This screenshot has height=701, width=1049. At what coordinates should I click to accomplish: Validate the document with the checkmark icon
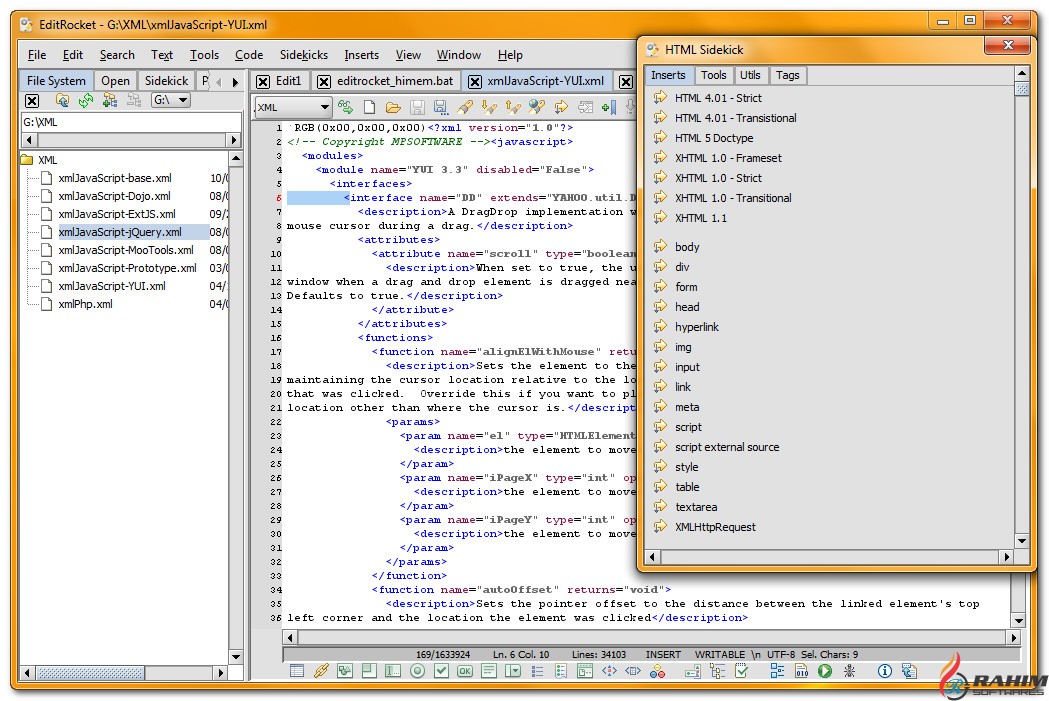click(x=441, y=671)
